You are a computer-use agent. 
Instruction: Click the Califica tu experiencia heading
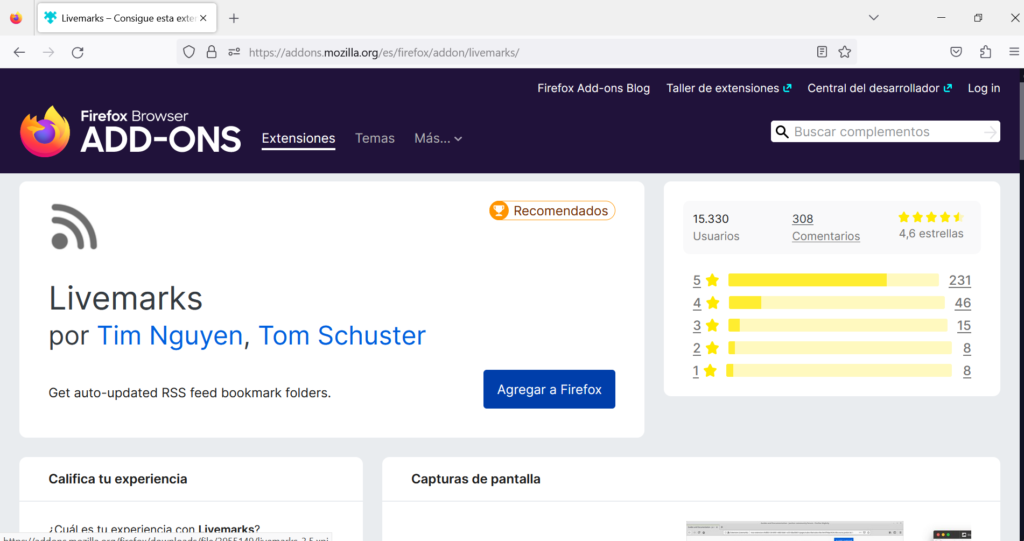coord(118,479)
